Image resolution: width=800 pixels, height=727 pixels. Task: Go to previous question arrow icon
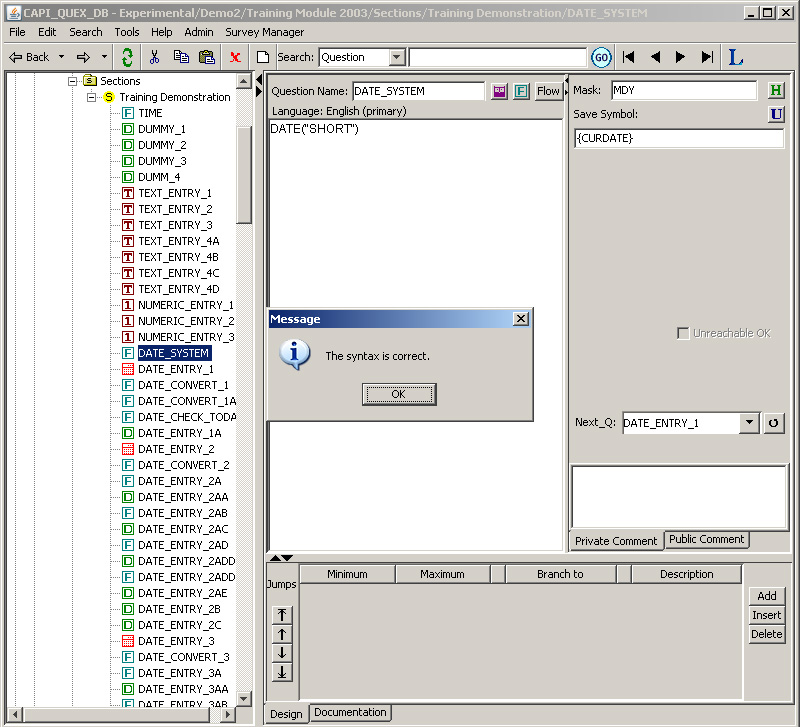pyautogui.click(x=656, y=57)
